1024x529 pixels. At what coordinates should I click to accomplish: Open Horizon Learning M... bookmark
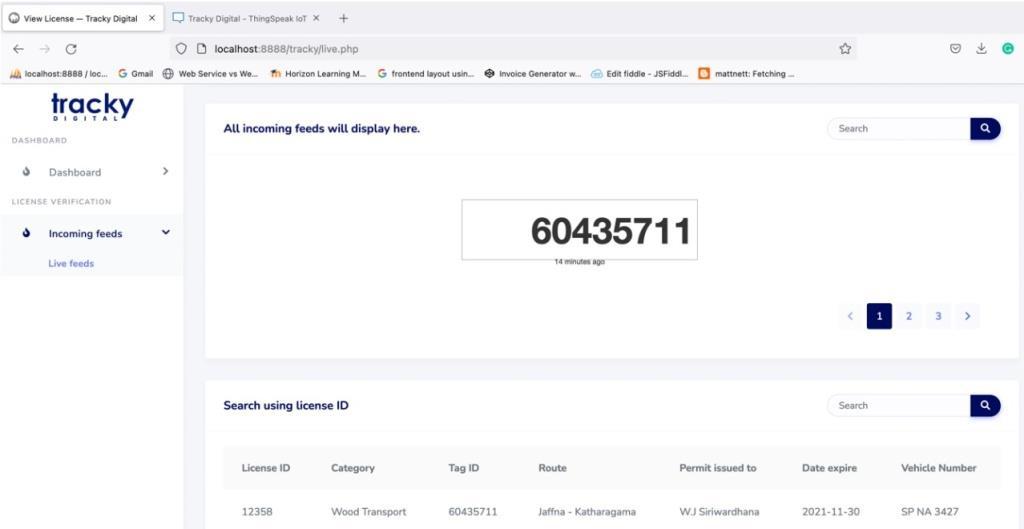(318, 74)
